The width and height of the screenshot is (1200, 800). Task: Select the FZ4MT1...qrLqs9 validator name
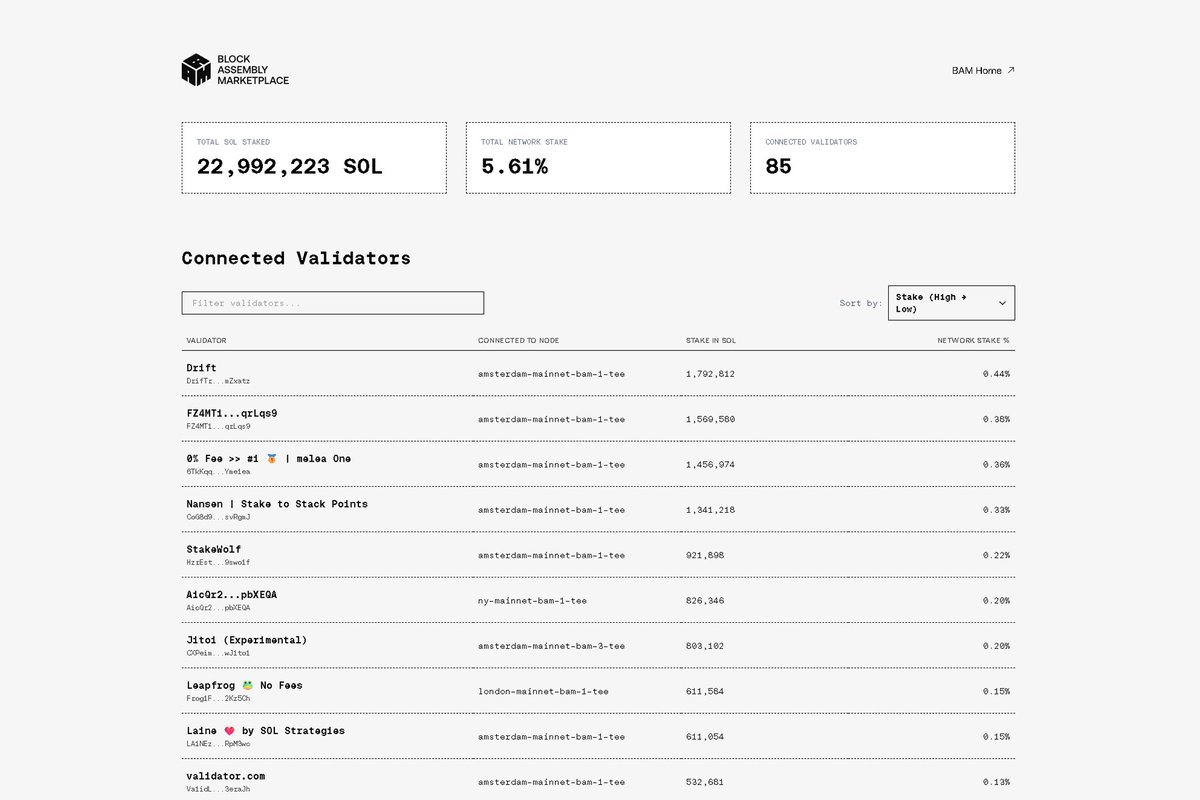click(232, 413)
